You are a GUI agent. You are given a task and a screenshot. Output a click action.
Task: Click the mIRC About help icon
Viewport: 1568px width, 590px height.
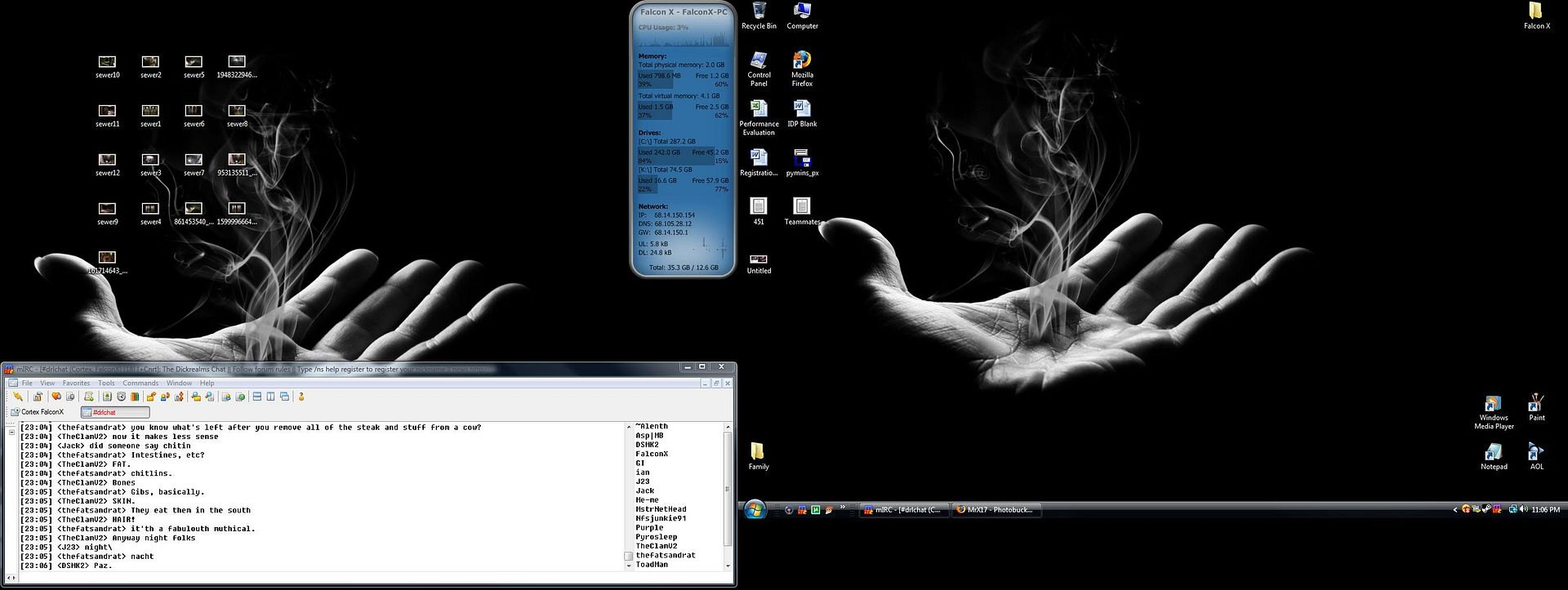pos(301,397)
